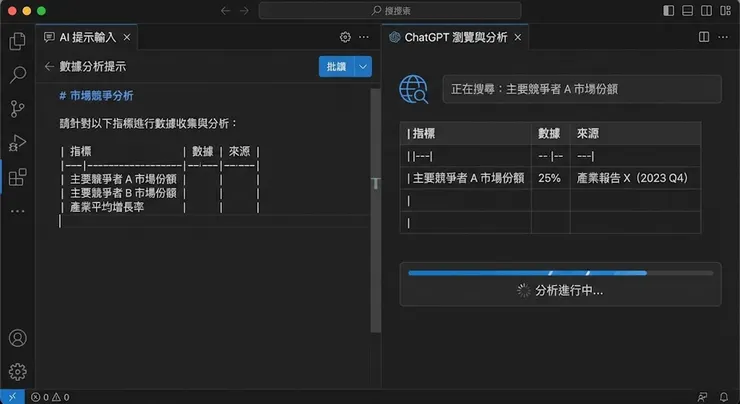The width and height of the screenshot is (740, 404).
Task: Click the remote window indicator in status bar
Action: tap(12, 397)
